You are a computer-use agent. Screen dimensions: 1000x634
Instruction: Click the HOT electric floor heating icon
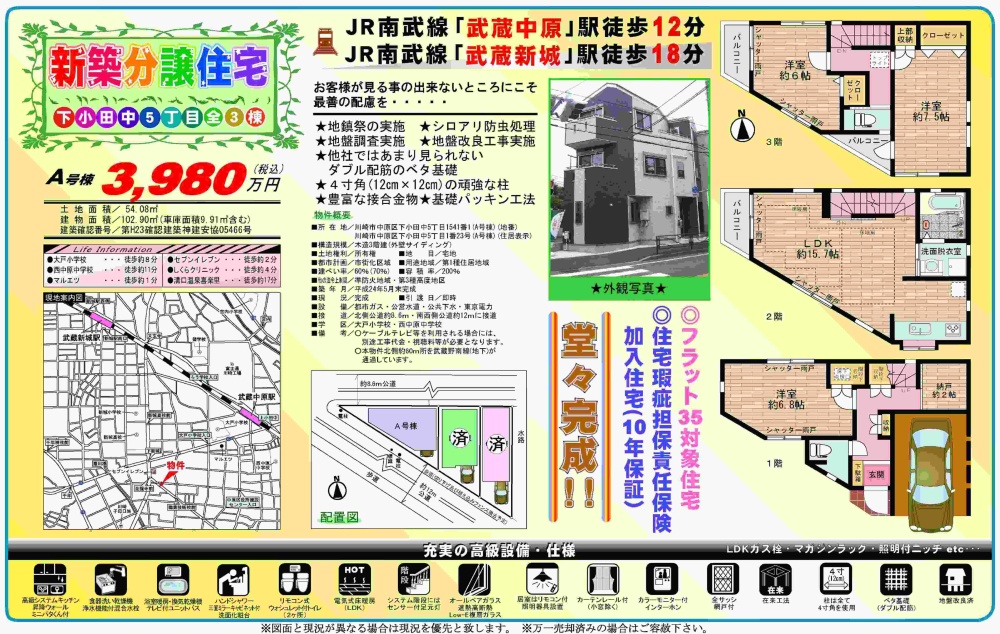pos(355,579)
